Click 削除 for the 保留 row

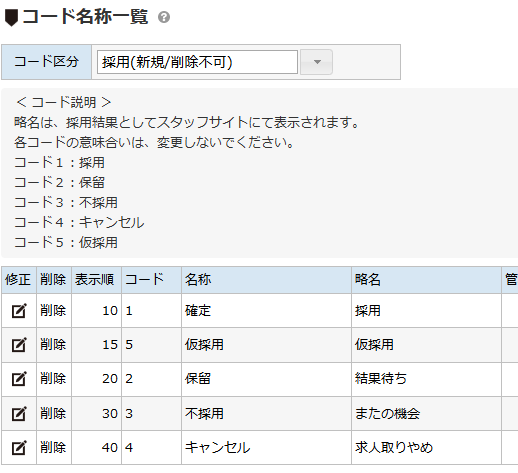tap(53, 379)
